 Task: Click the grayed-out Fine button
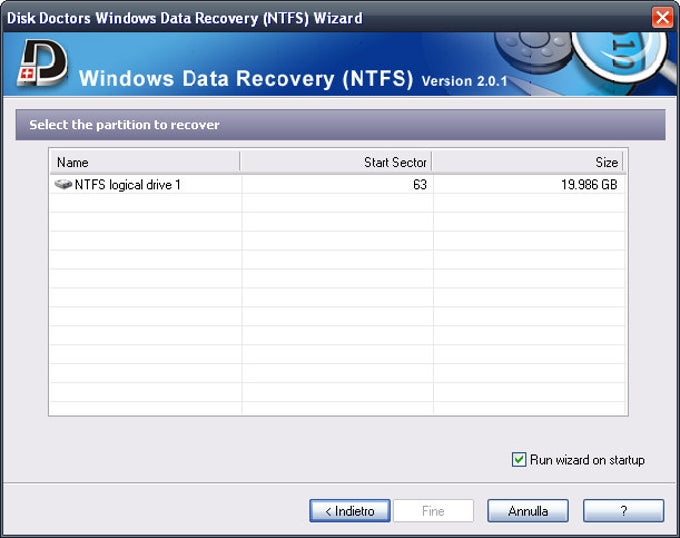pyautogui.click(x=433, y=511)
